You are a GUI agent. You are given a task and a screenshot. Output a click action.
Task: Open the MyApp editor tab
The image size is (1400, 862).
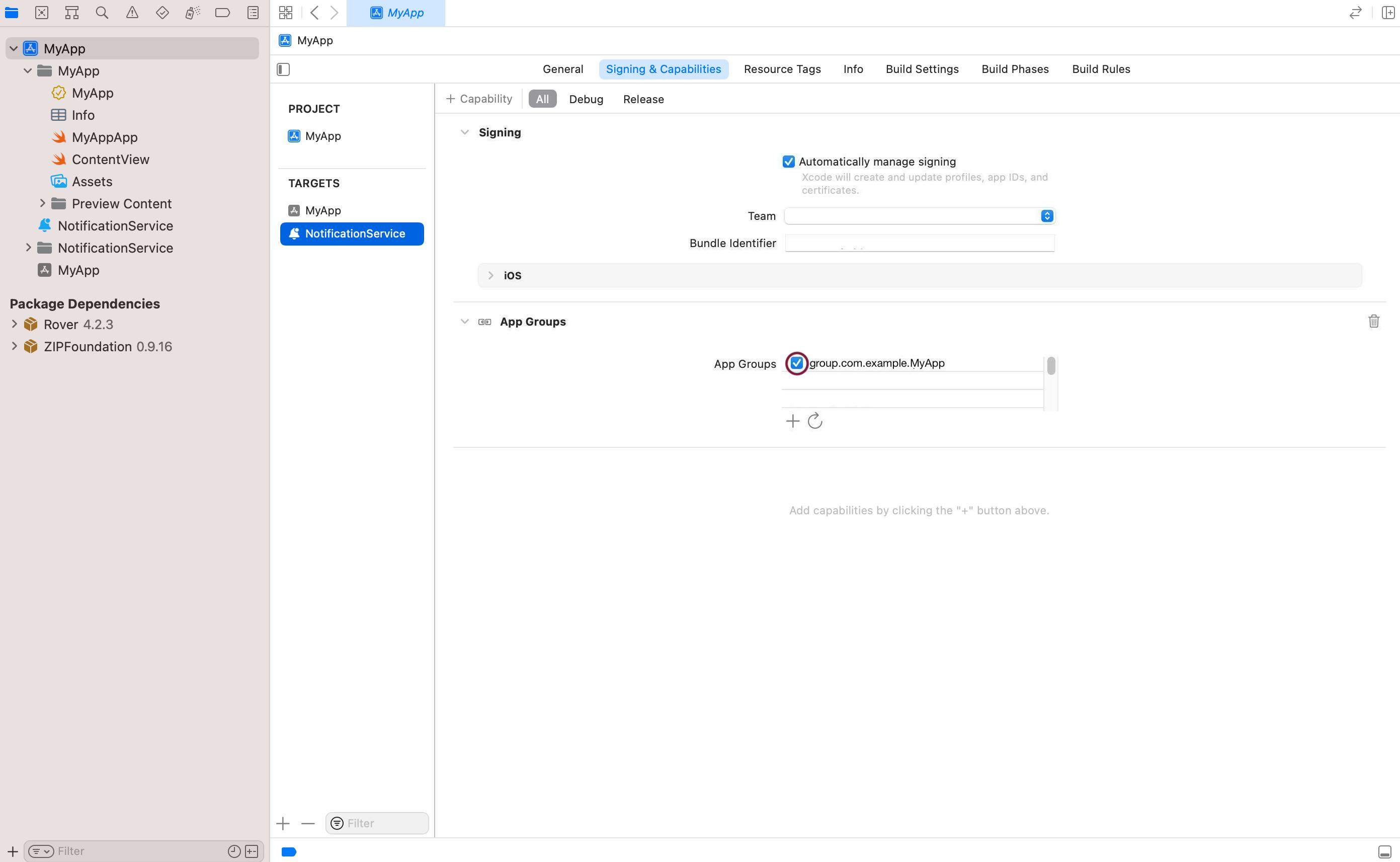(395, 13)
